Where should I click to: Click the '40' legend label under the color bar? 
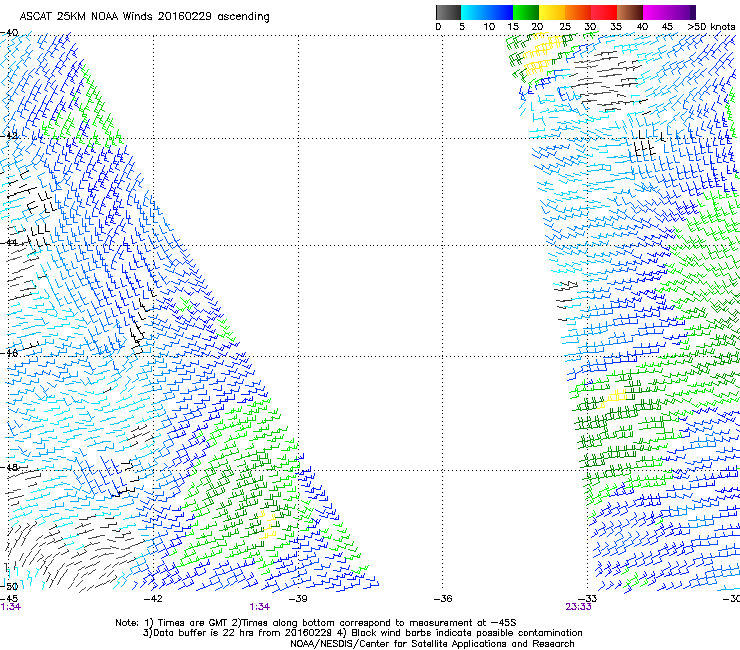click(x=642, y=27)
